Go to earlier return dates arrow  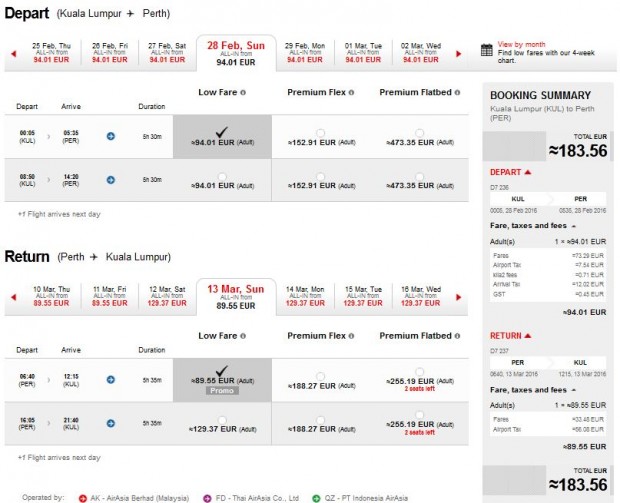coord(14,297)
